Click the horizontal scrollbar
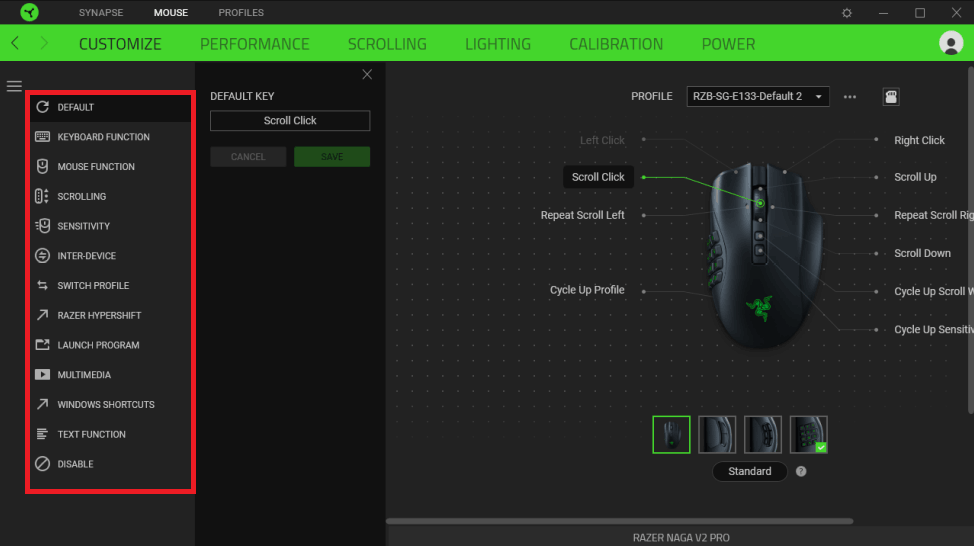Viewport: 974px width, 546px height. [619, 521]
